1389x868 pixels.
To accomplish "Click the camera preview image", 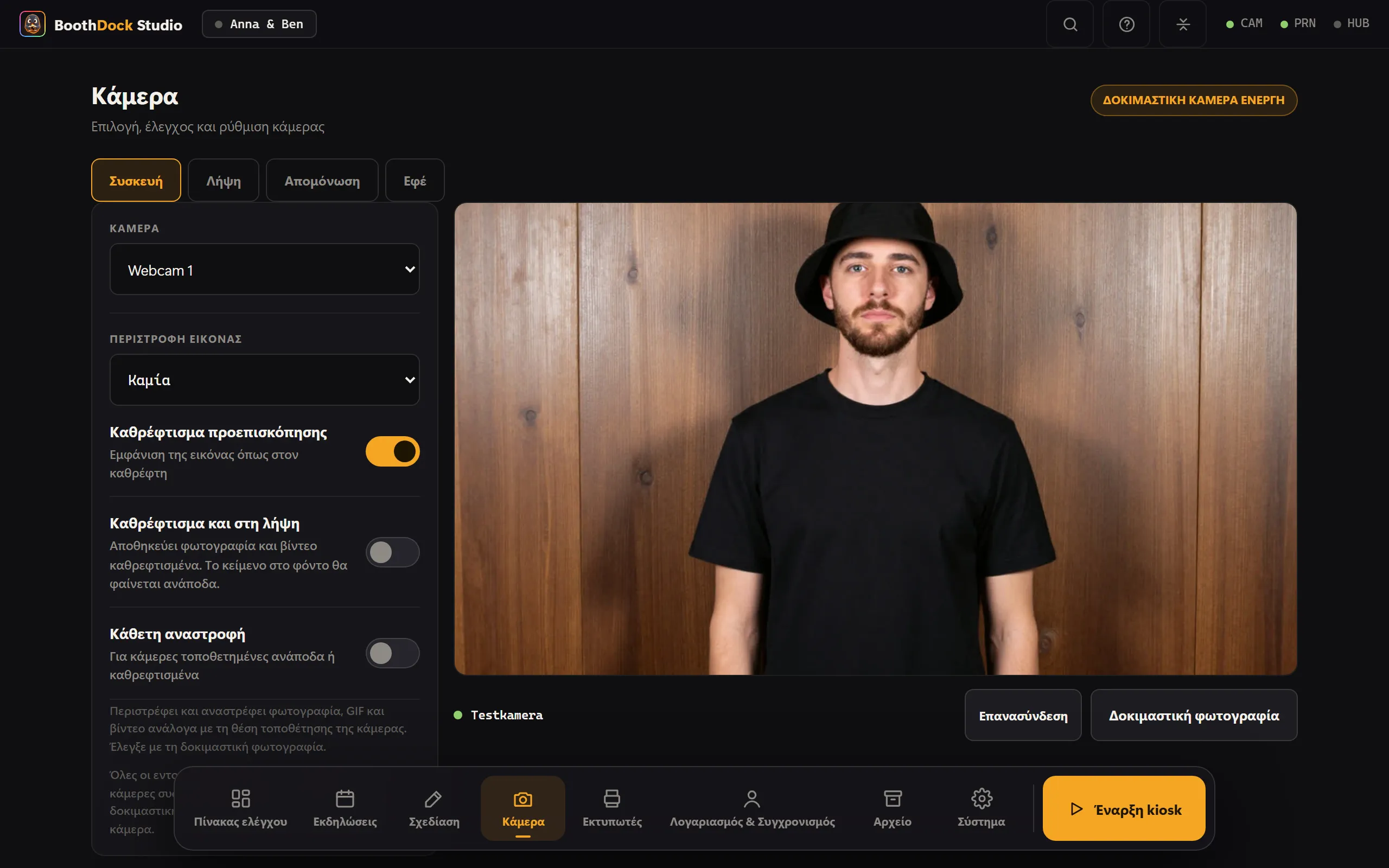I will click(875, 438).
